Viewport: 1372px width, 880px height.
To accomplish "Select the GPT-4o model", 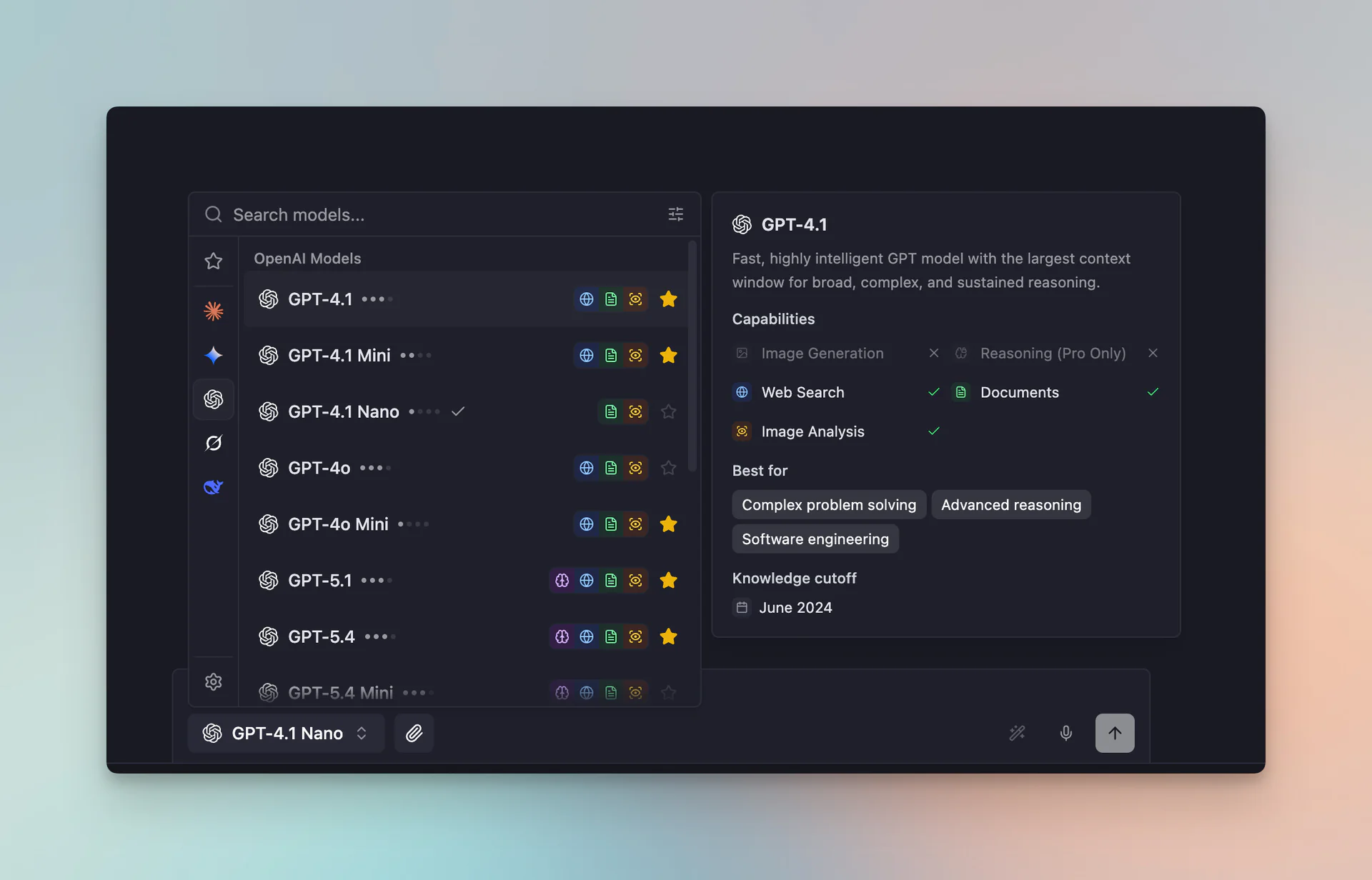I will click(x=465, y=468).
